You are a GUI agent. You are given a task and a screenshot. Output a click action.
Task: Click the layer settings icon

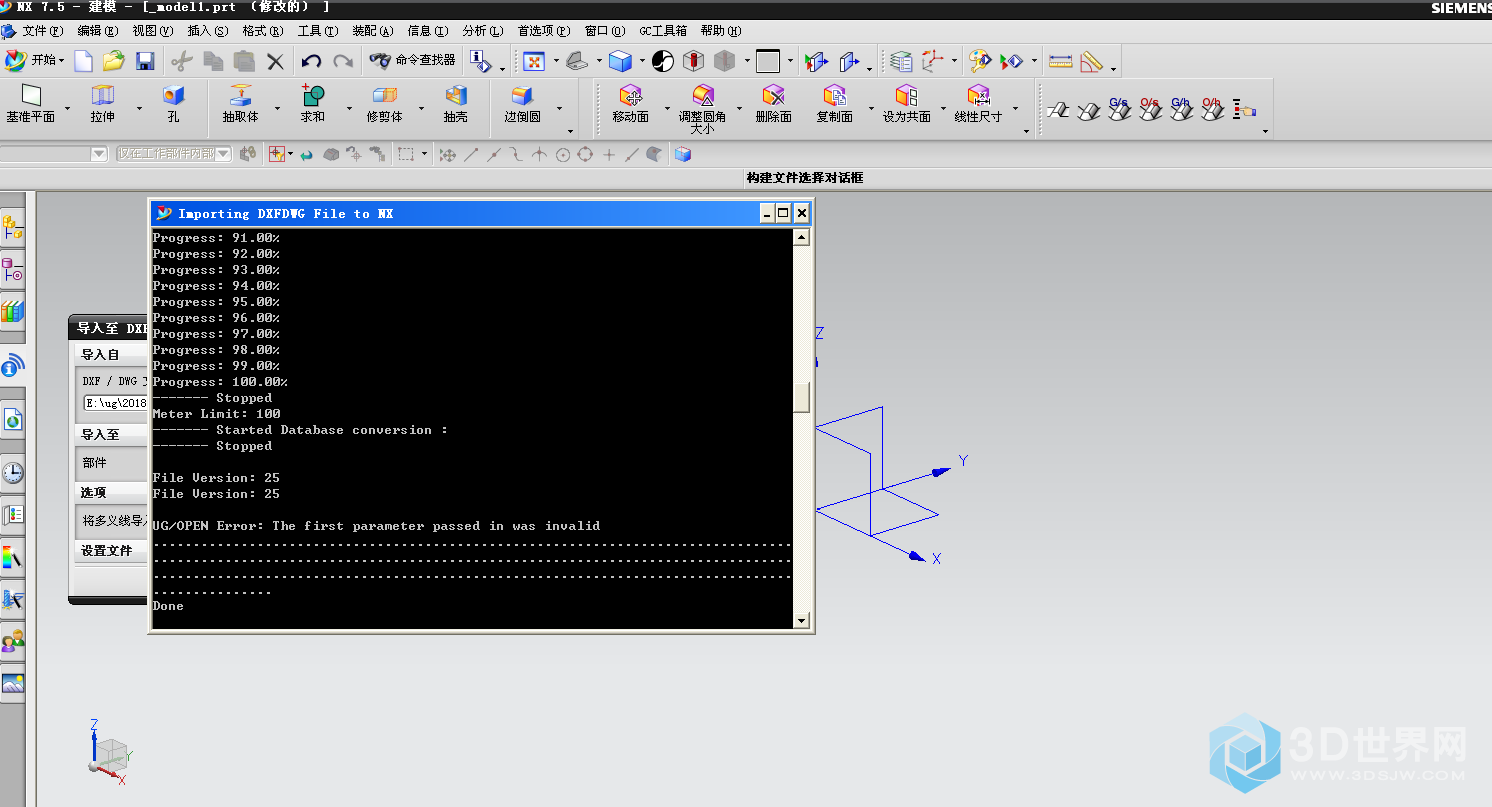(902, 61)
